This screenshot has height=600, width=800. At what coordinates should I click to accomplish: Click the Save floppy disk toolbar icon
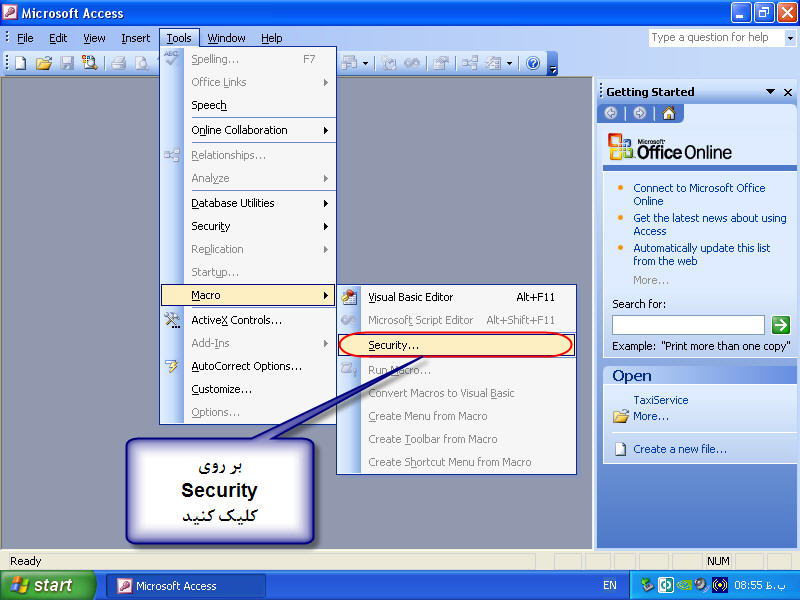(x=67, y=63)
